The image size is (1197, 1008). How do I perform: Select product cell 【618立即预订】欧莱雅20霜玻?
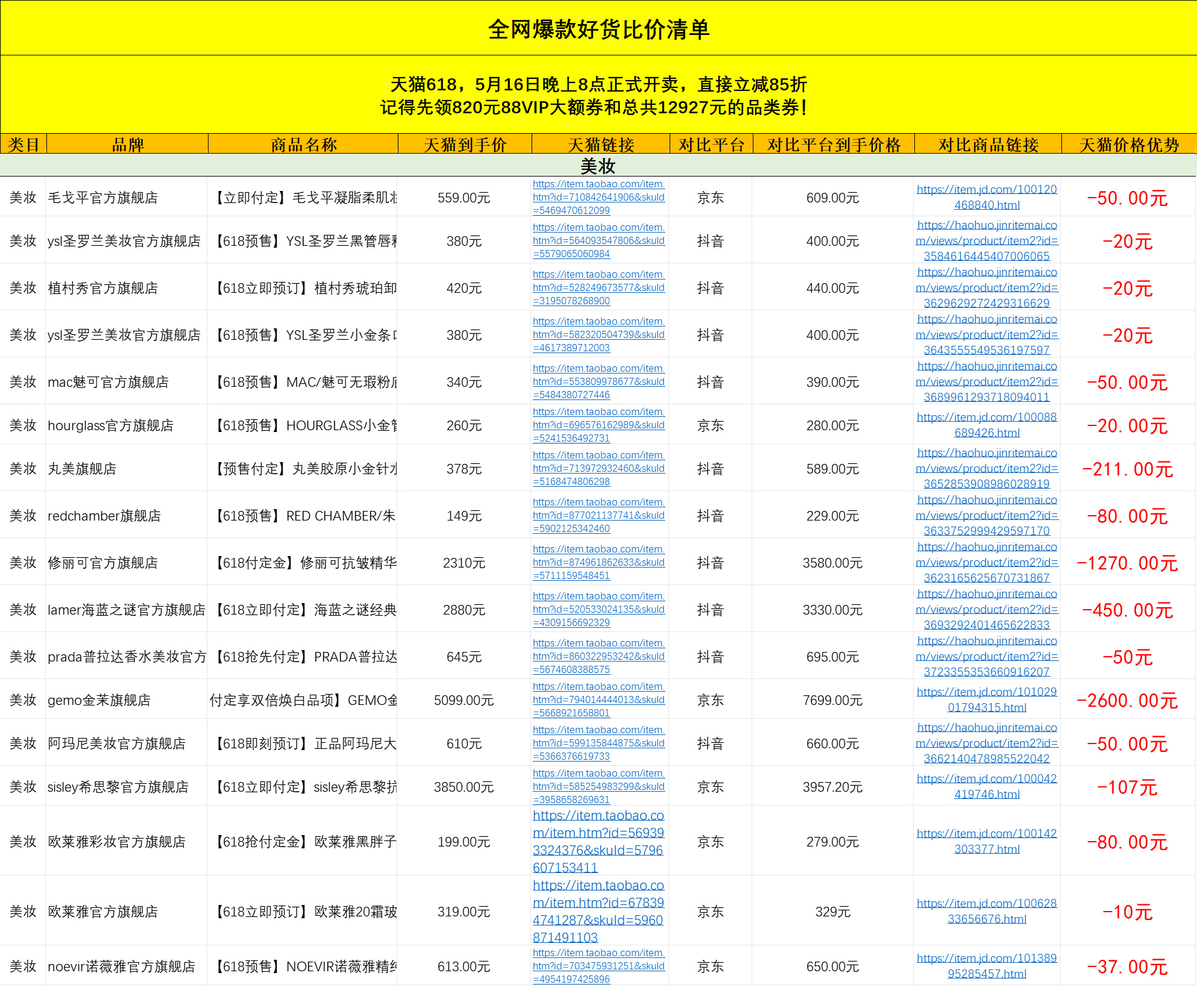pyautogui.click(x=303, y=912)
